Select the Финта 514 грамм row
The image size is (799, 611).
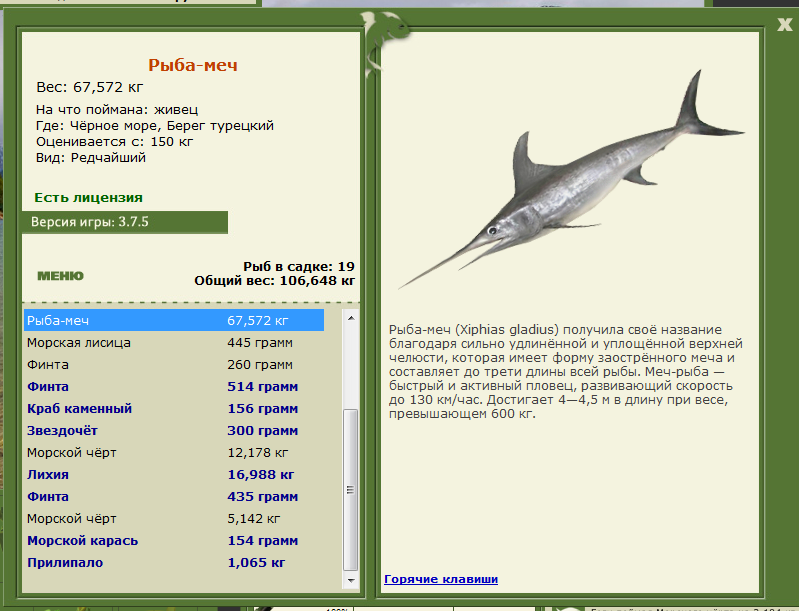(x=174, y=386)
